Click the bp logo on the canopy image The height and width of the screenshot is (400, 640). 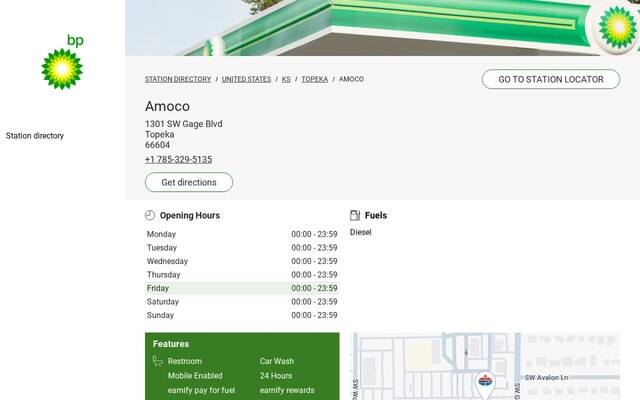click(x=617, y=27)
